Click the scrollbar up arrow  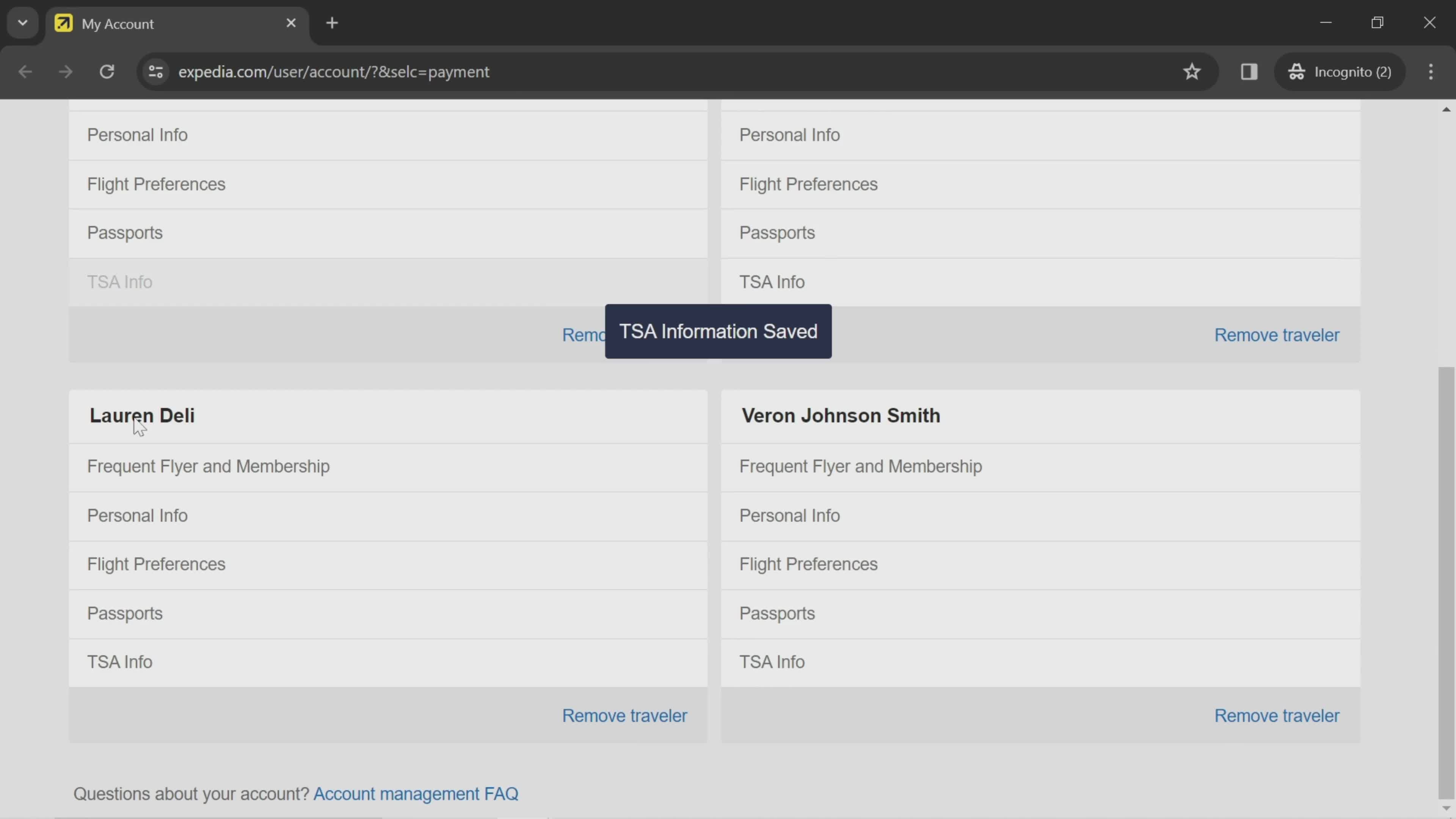1446,109
